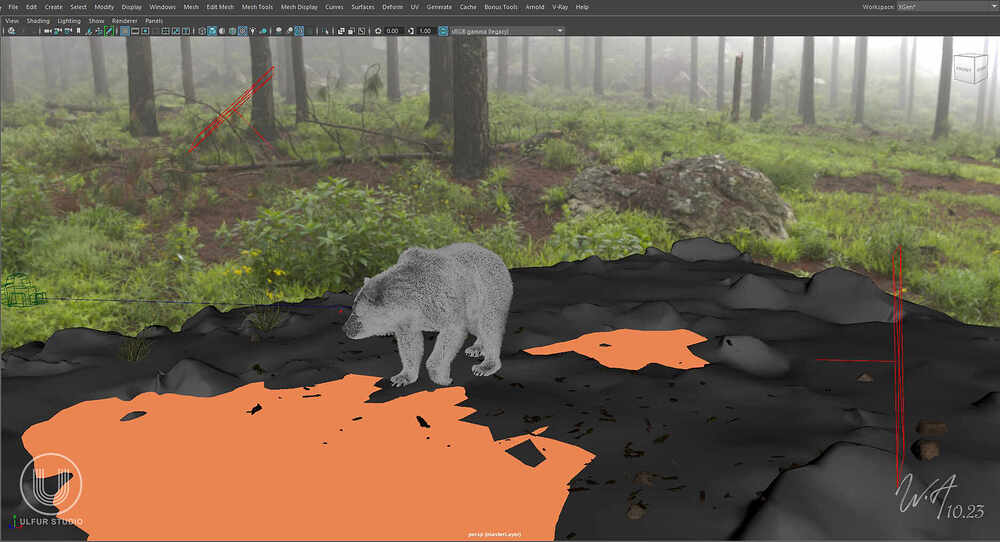Click the ViewCube in viewport corner
Screen dimensions: 1000x542
coord(970,69)
